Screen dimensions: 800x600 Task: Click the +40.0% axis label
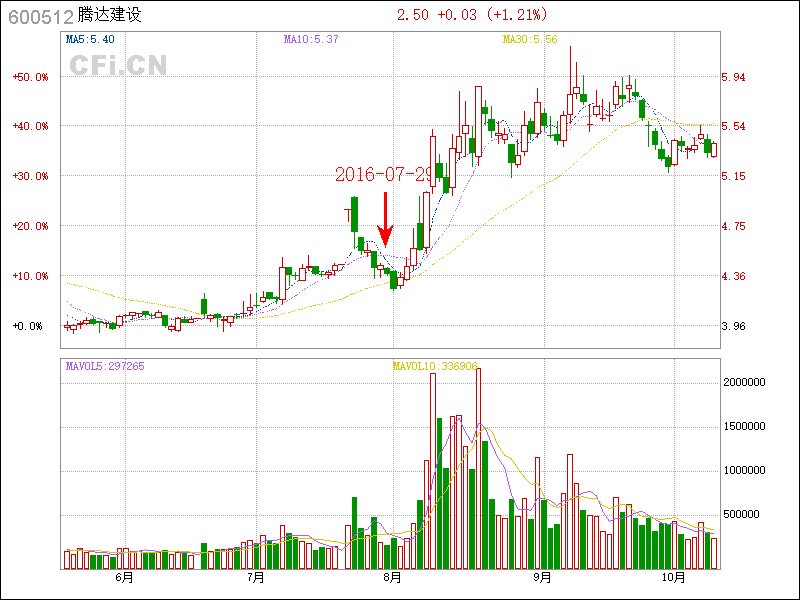click(x=31, y=126)
